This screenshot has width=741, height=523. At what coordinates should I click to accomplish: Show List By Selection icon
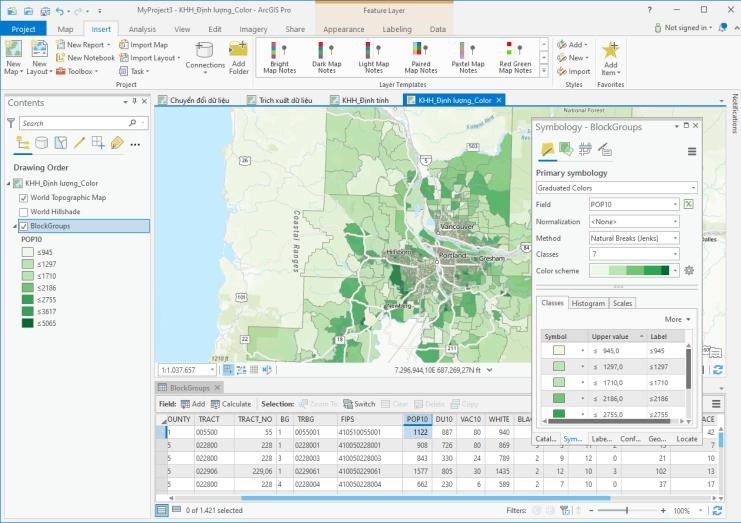(60, 143)
